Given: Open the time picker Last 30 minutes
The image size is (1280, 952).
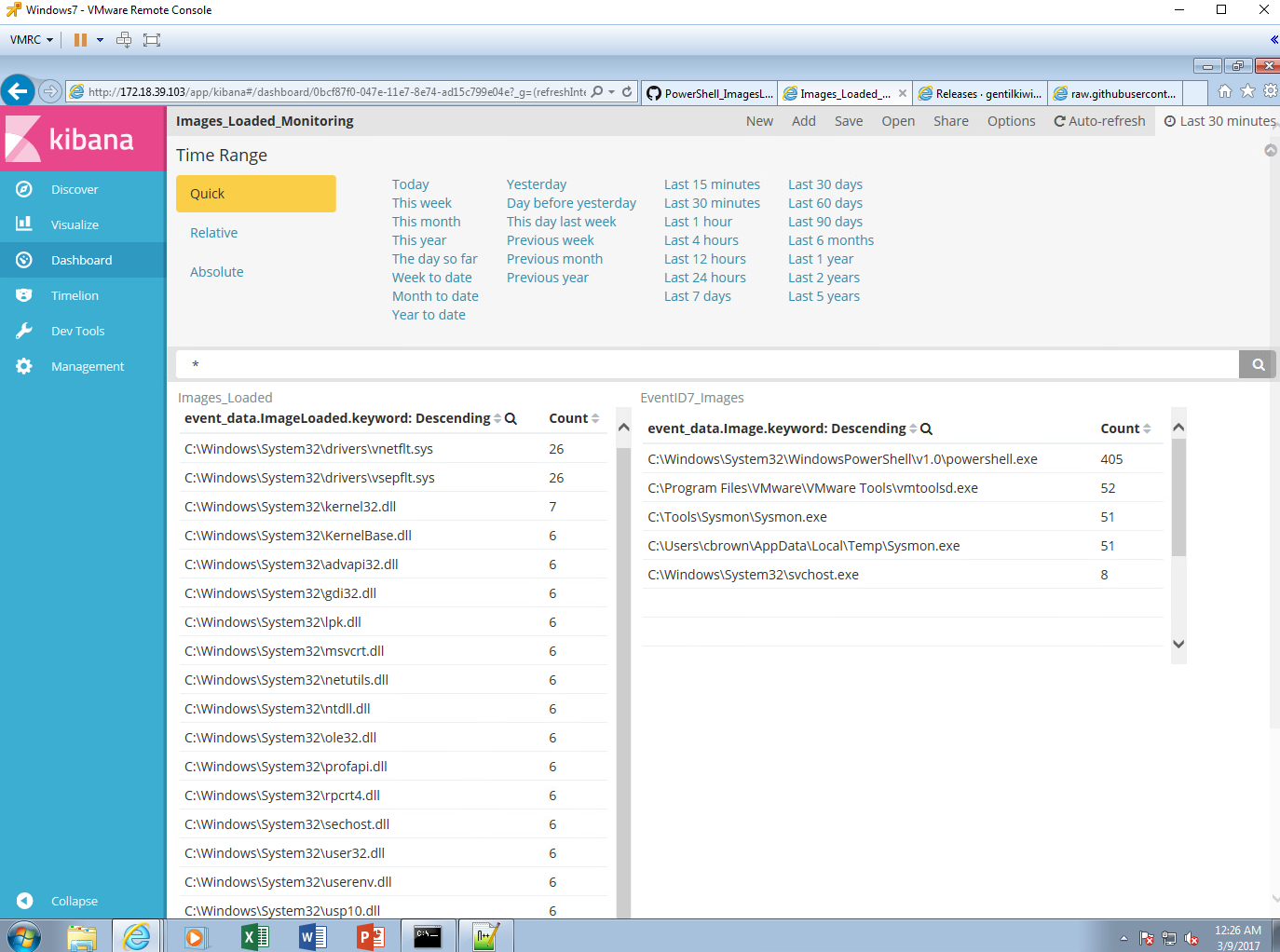Looking at the screenshot, I should [x=1219, y=121].
